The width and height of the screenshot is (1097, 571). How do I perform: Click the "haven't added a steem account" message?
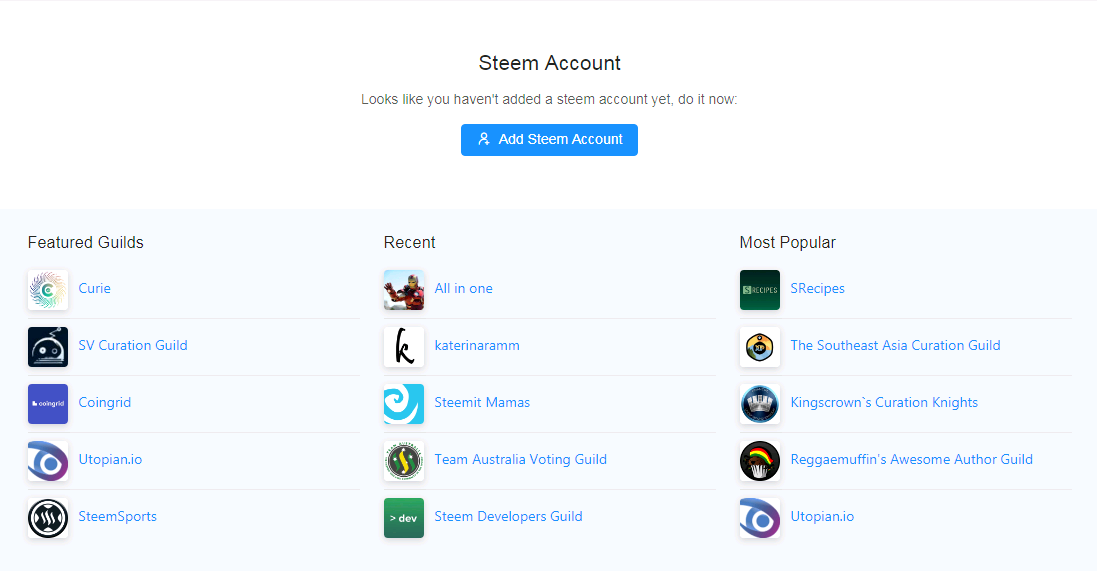[549, 99]
